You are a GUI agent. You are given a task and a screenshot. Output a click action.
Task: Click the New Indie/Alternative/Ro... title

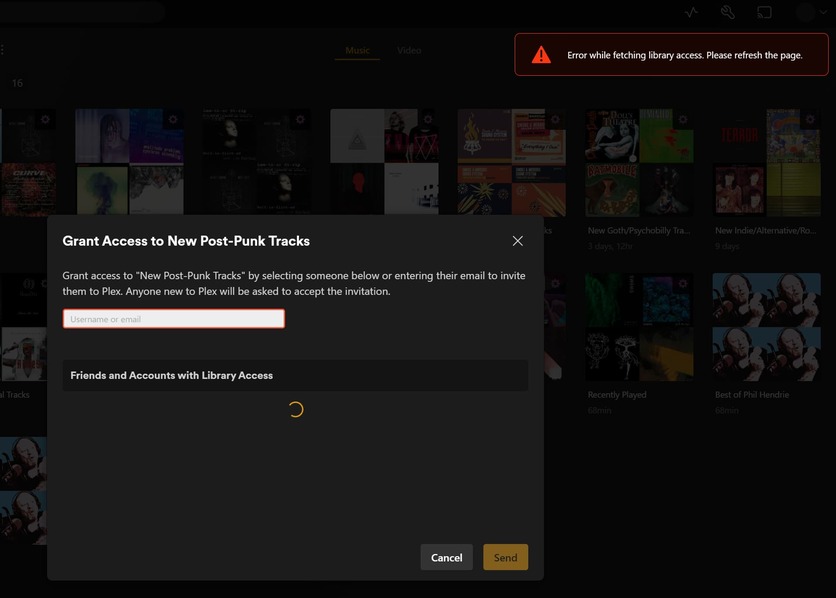pos(766,230)
